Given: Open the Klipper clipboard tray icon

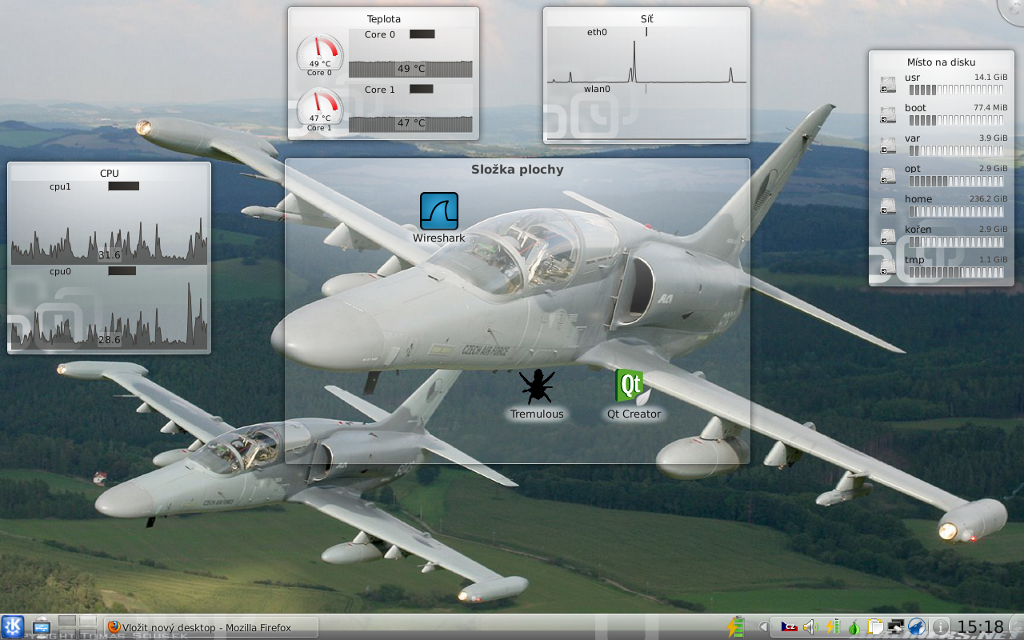Looking at the screenshot, I should point(874,628).
